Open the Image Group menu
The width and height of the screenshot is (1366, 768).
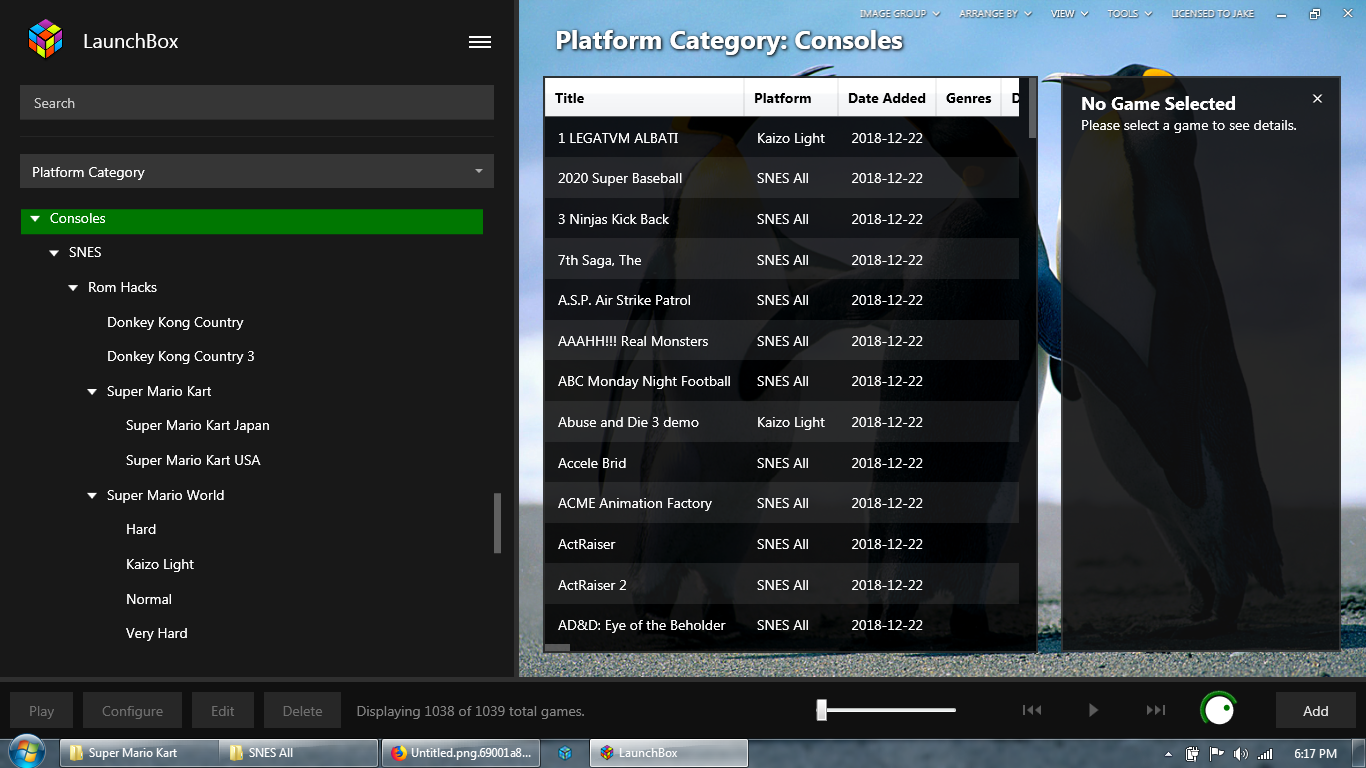(900, 14)
